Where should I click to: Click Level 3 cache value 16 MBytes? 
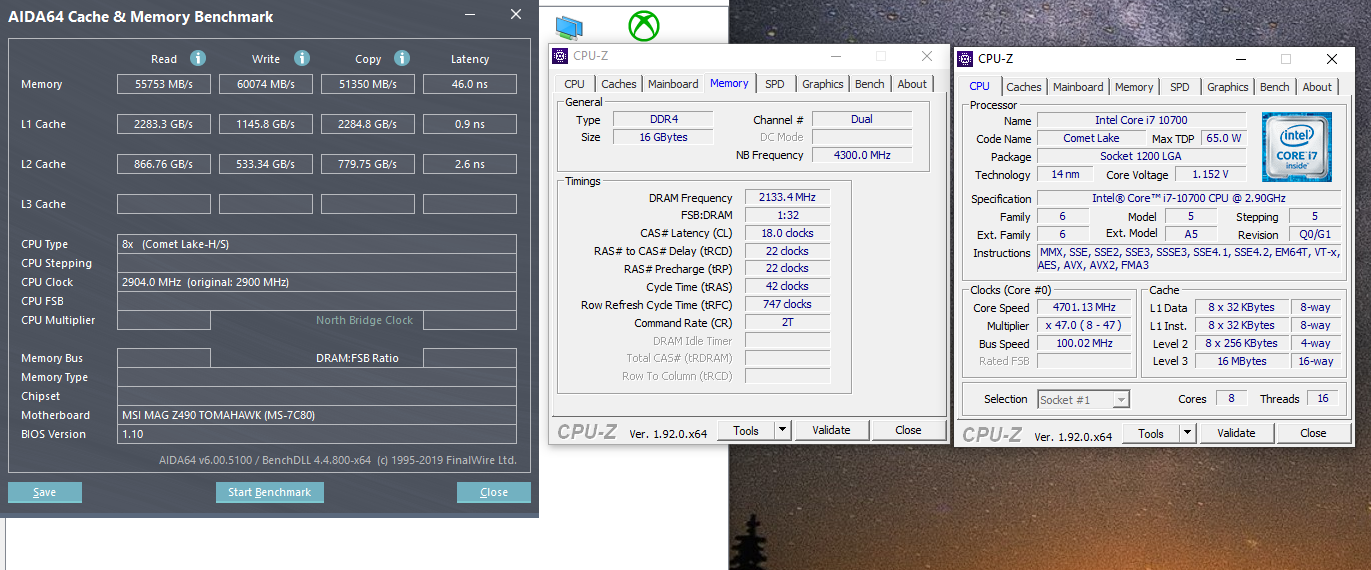click(x=1243, y=362)
